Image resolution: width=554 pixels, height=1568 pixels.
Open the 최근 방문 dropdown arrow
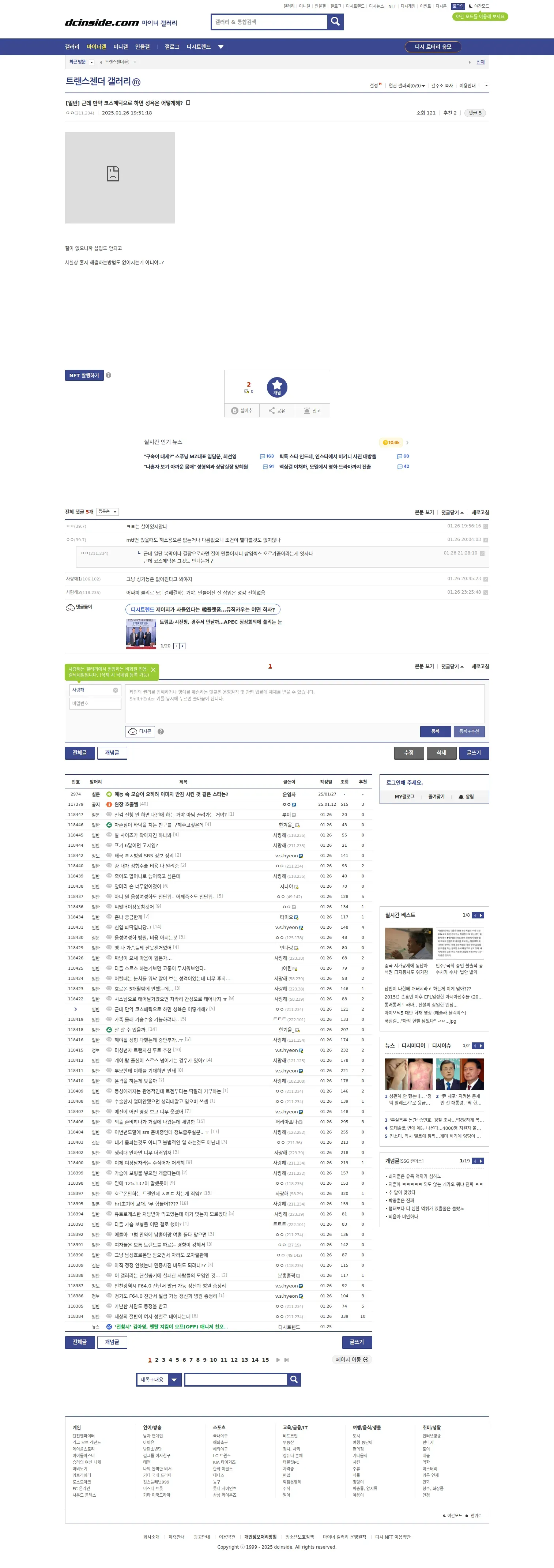92,62
